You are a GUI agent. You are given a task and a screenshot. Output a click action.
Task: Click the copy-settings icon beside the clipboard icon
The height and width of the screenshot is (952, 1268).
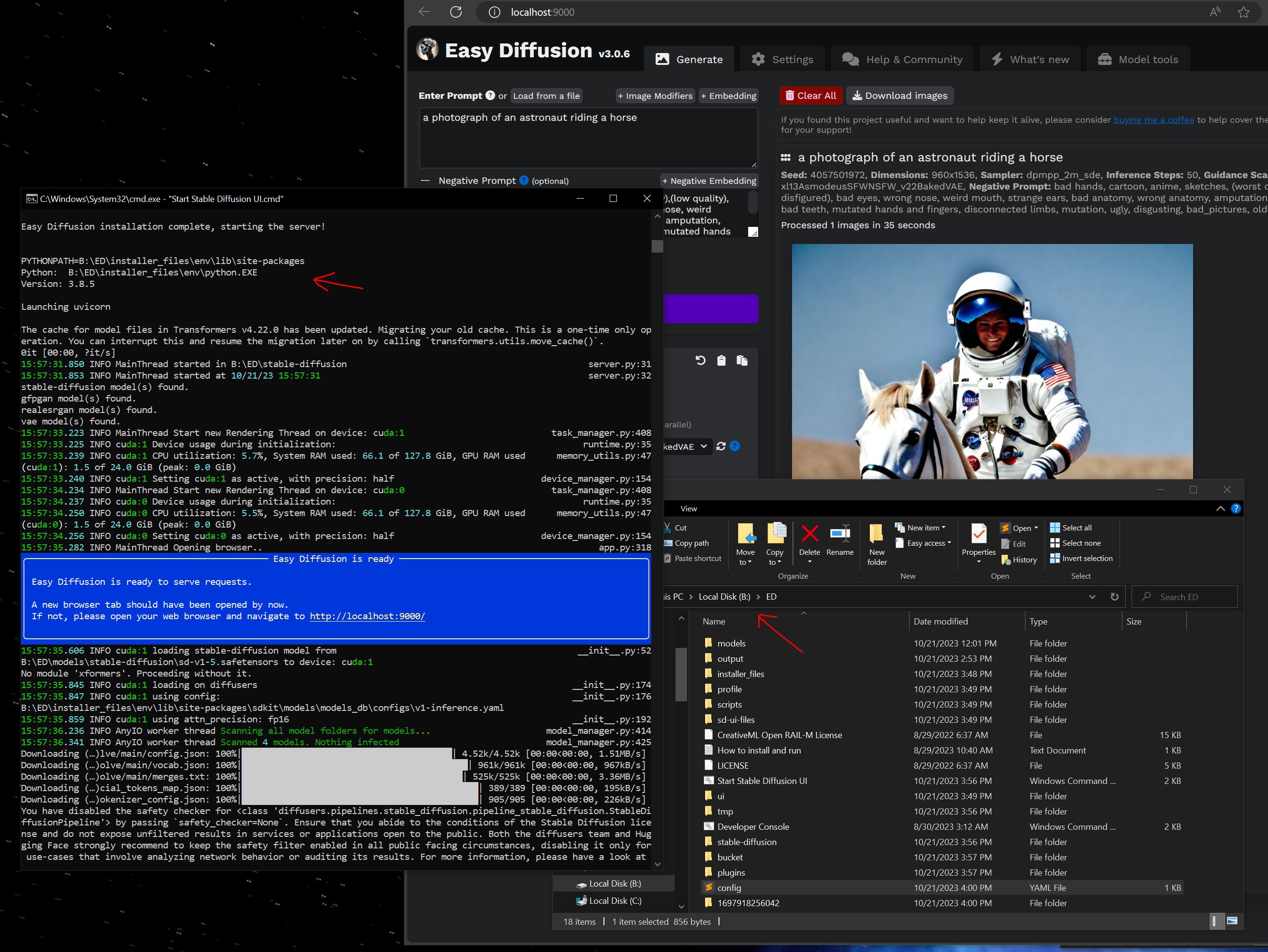[x=743, y=360]
